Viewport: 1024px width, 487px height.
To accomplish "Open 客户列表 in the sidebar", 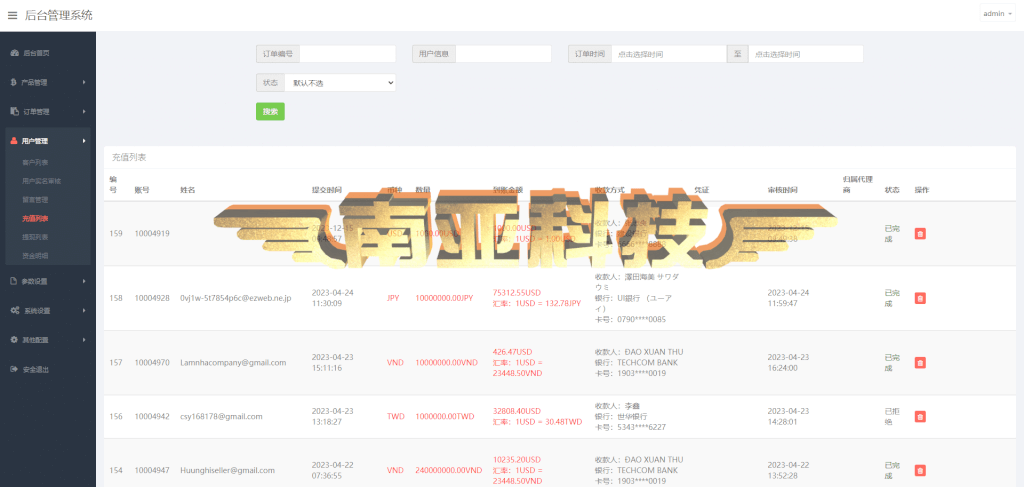I will tap(35, 162).
